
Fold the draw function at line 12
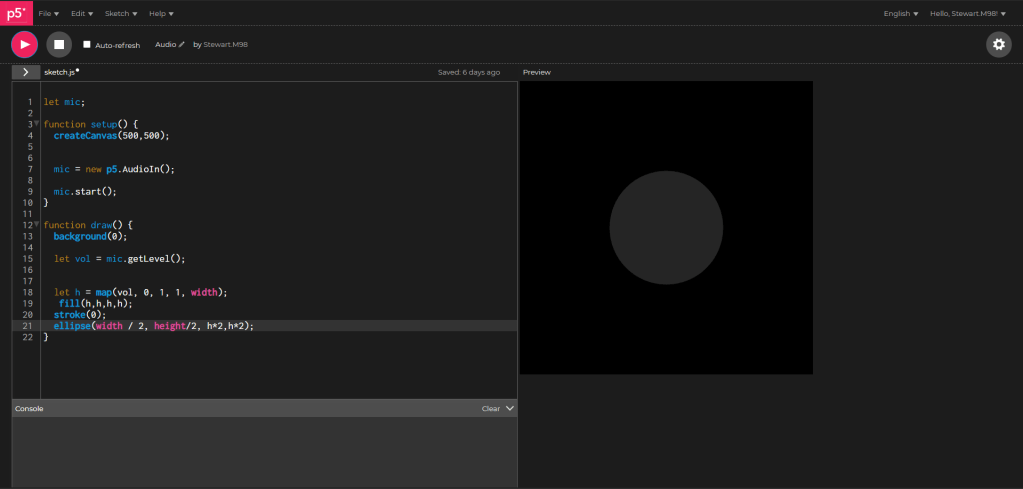click(37, 224)
